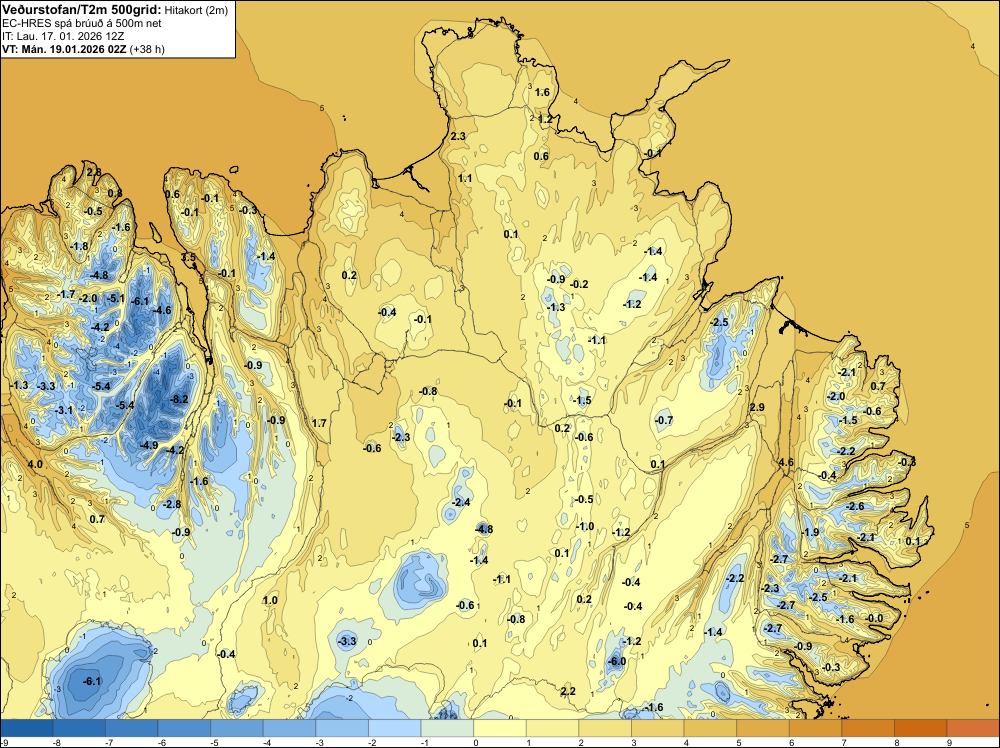Click the "IT: Lau. 17. 01. 2026 12Z" line
The image size is (1000, 748).
(x=63, y=36)
